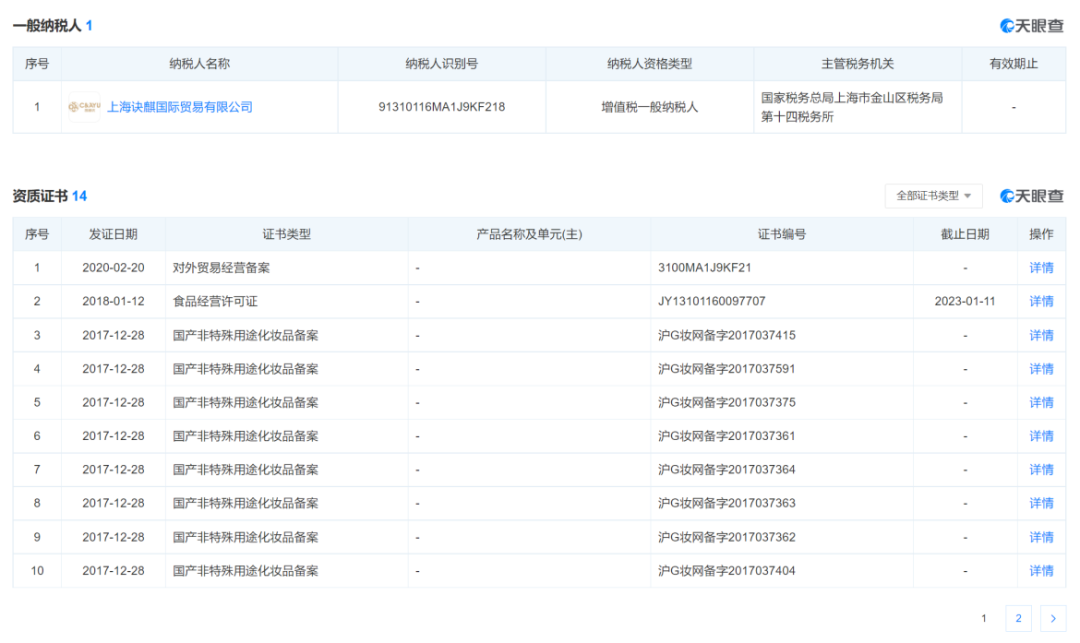This screenshot has width=1080, height=643.
Task: Click the 天眼查 logo in certificates section
Action: 1031,196
